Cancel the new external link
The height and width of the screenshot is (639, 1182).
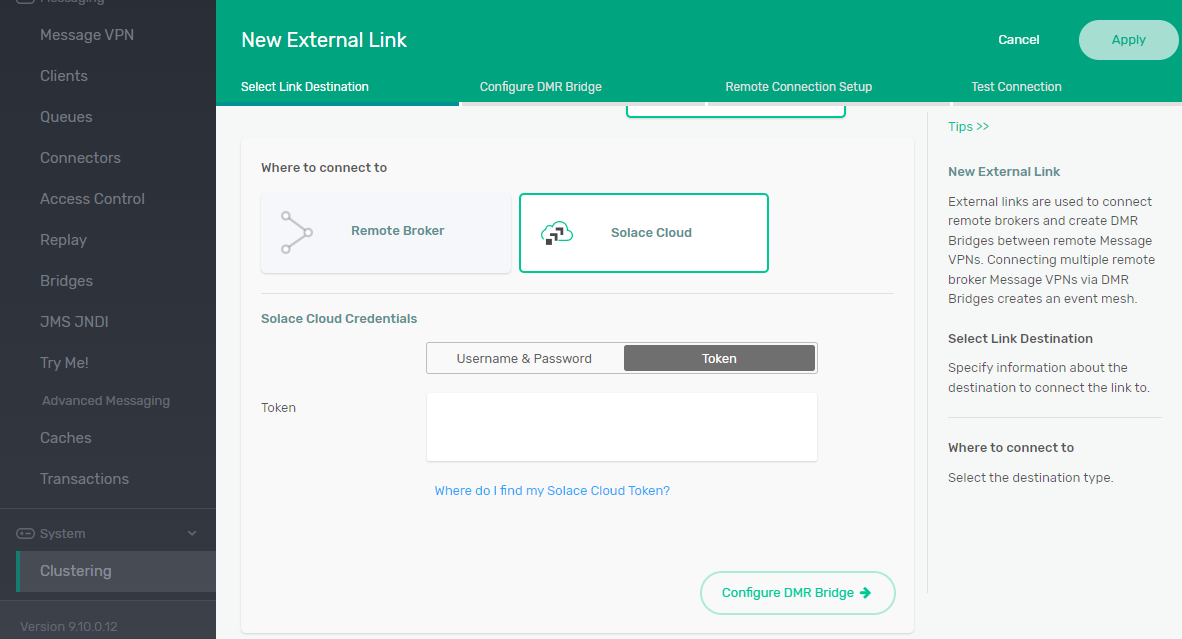pyautogui.click(x=1018, y=40)
